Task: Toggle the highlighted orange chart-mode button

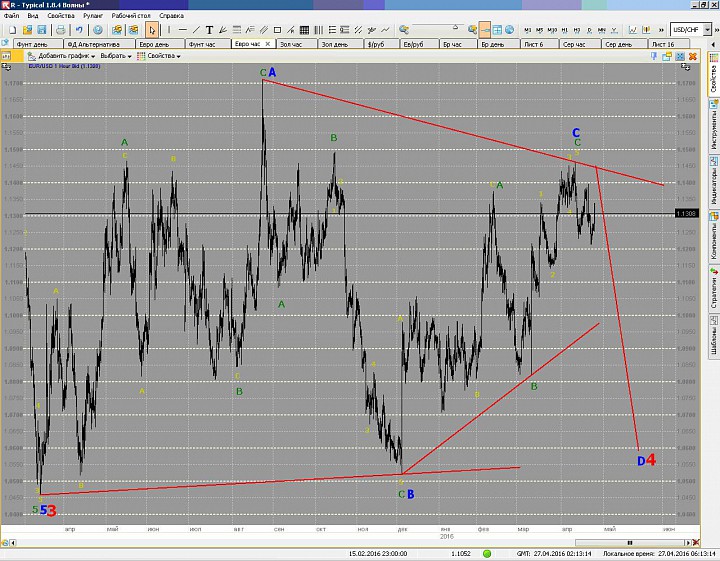Action: pos(485,30)
